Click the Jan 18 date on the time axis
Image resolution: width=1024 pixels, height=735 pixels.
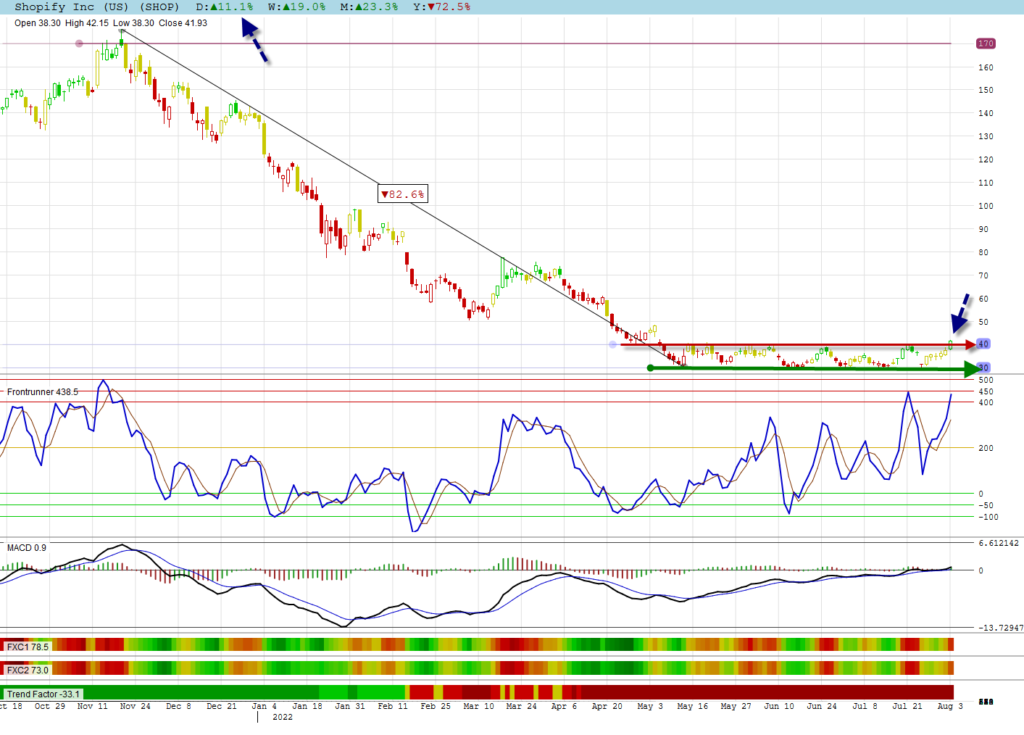tap(307, 706)
